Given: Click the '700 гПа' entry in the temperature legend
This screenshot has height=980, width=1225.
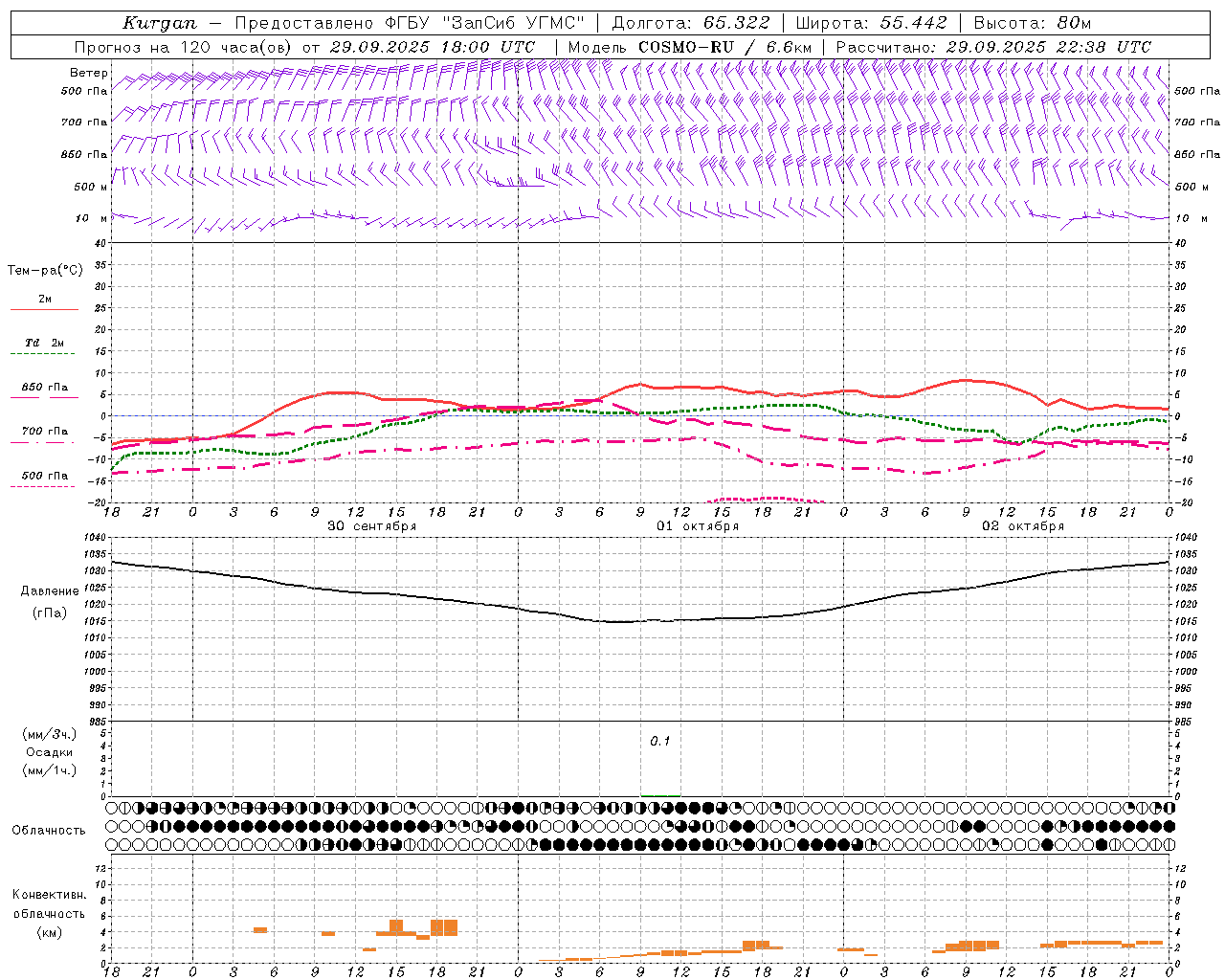Looking at the screenshot, I should [44, 432].
